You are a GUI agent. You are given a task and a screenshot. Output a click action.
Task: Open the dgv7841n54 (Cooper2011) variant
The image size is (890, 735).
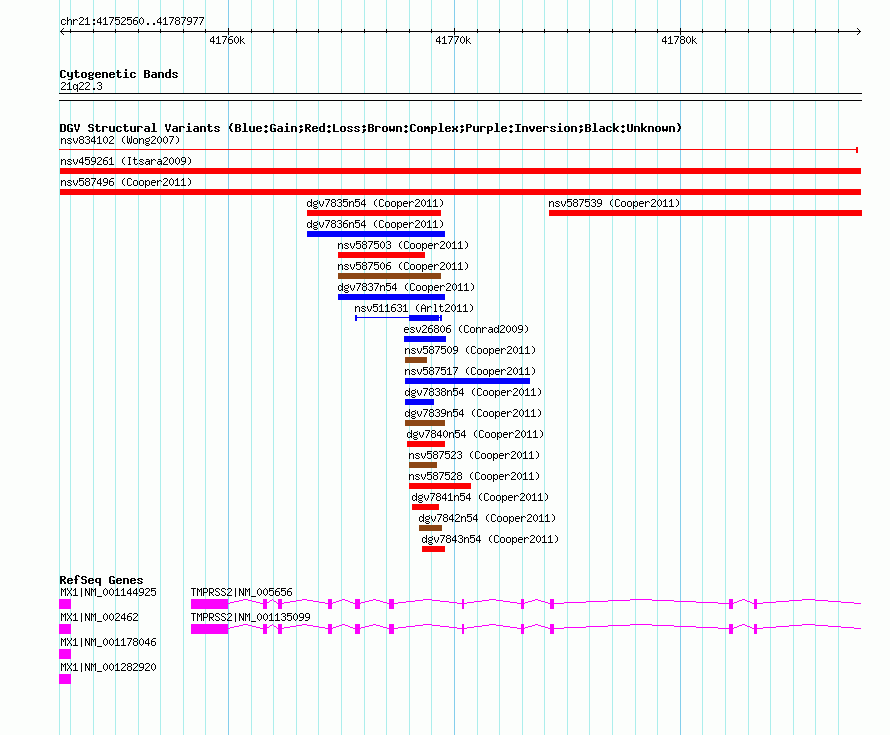tap(480, 497)
